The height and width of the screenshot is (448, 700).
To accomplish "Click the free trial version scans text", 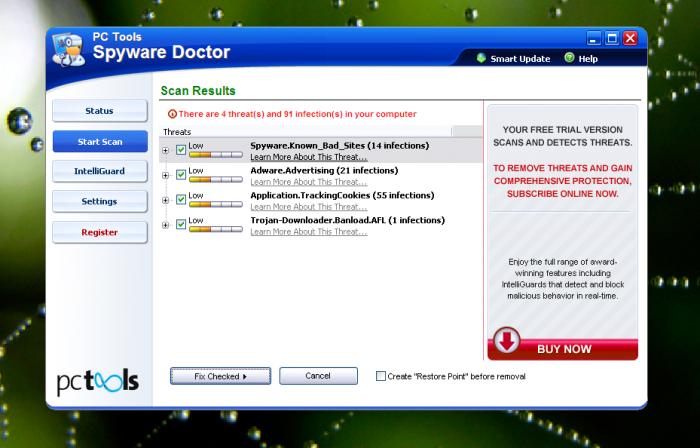I will click(x=562, y=136).
